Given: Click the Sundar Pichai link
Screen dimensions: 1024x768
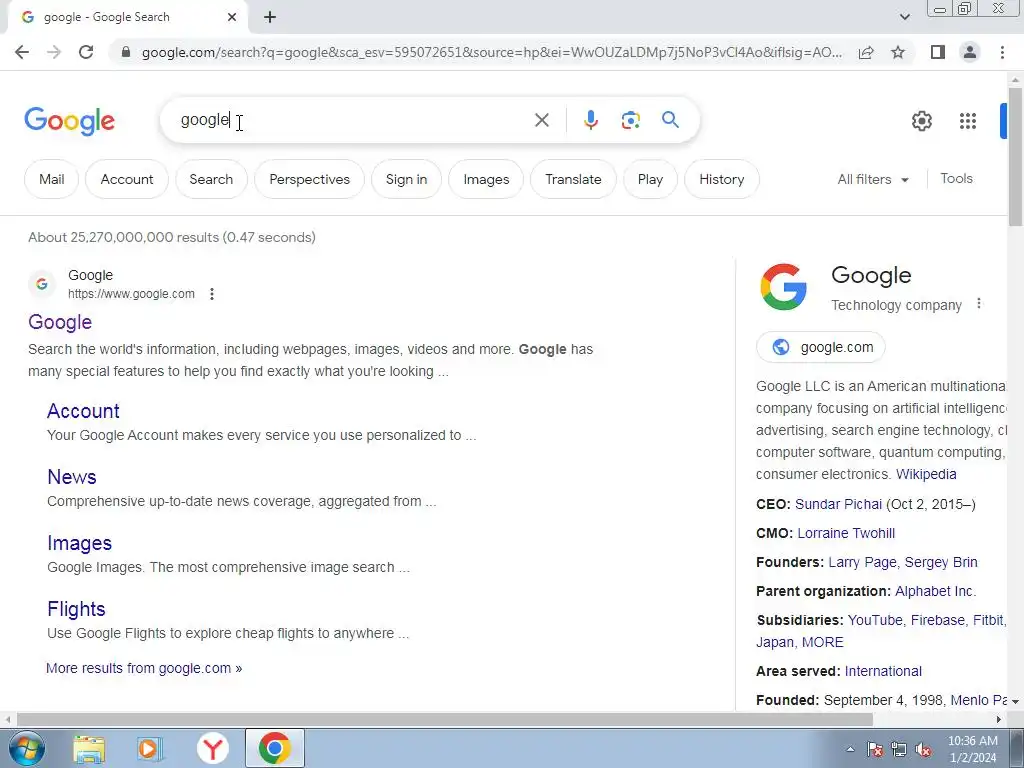Looking at the screenshot, I should (x=839, y=504).
